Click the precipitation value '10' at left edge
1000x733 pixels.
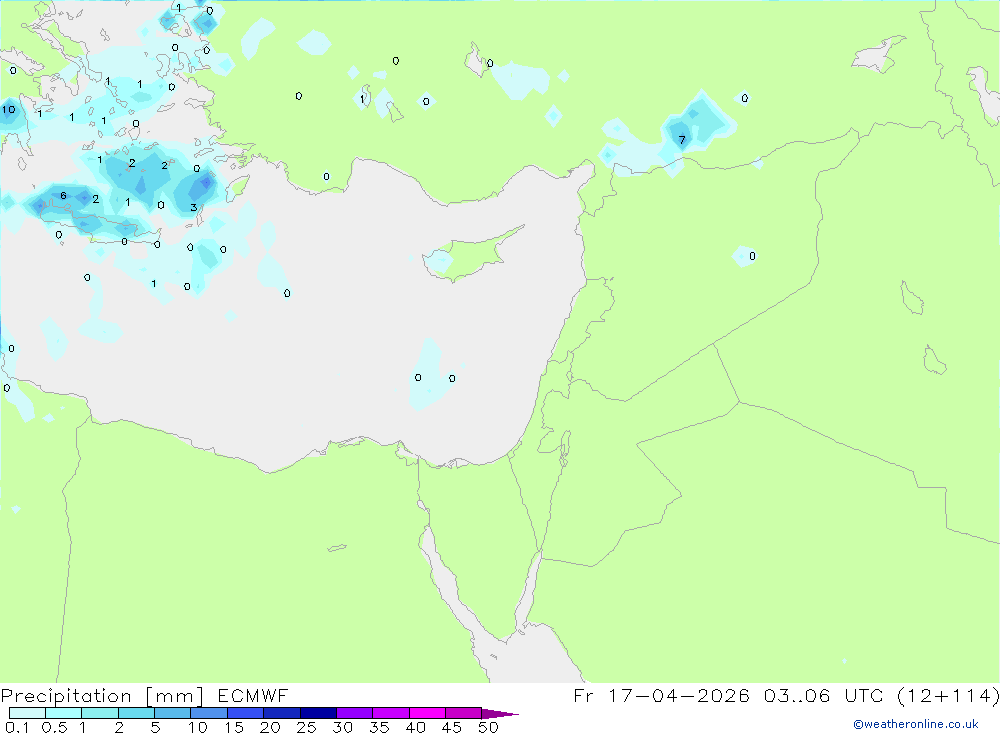(8, 110)
